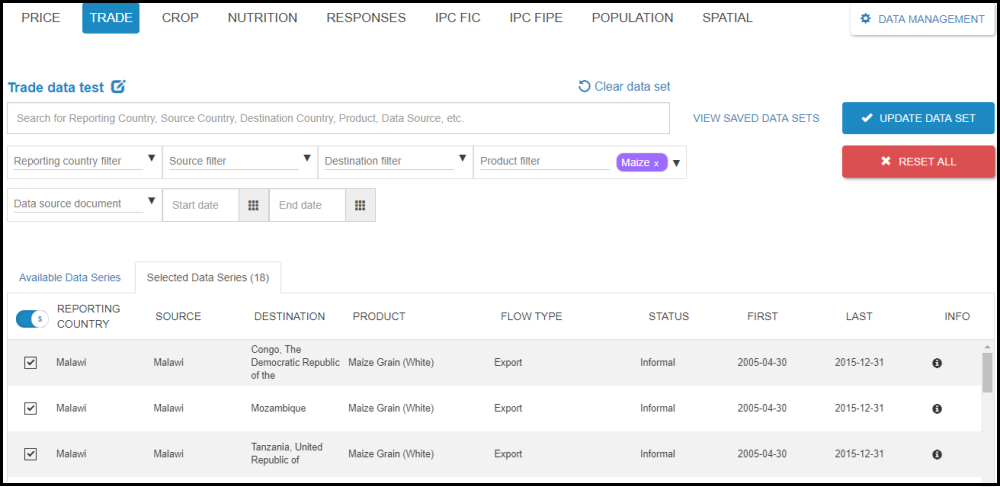
Task: Switch to the Available Data Series tab
Action: pyautogui.click(x=70, y=277)
